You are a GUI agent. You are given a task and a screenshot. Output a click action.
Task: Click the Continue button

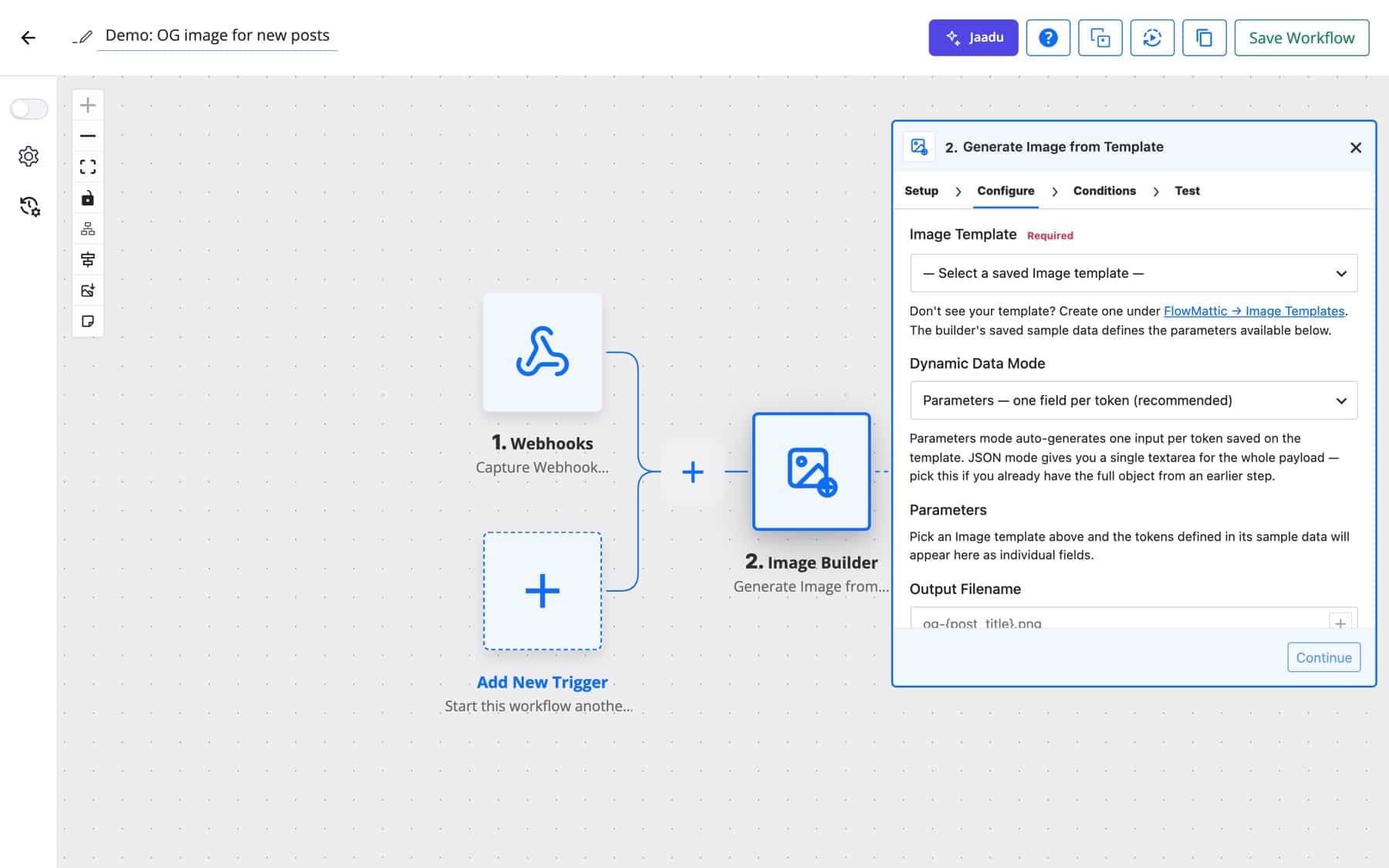pyautogui.click(x=1323, y=657)
